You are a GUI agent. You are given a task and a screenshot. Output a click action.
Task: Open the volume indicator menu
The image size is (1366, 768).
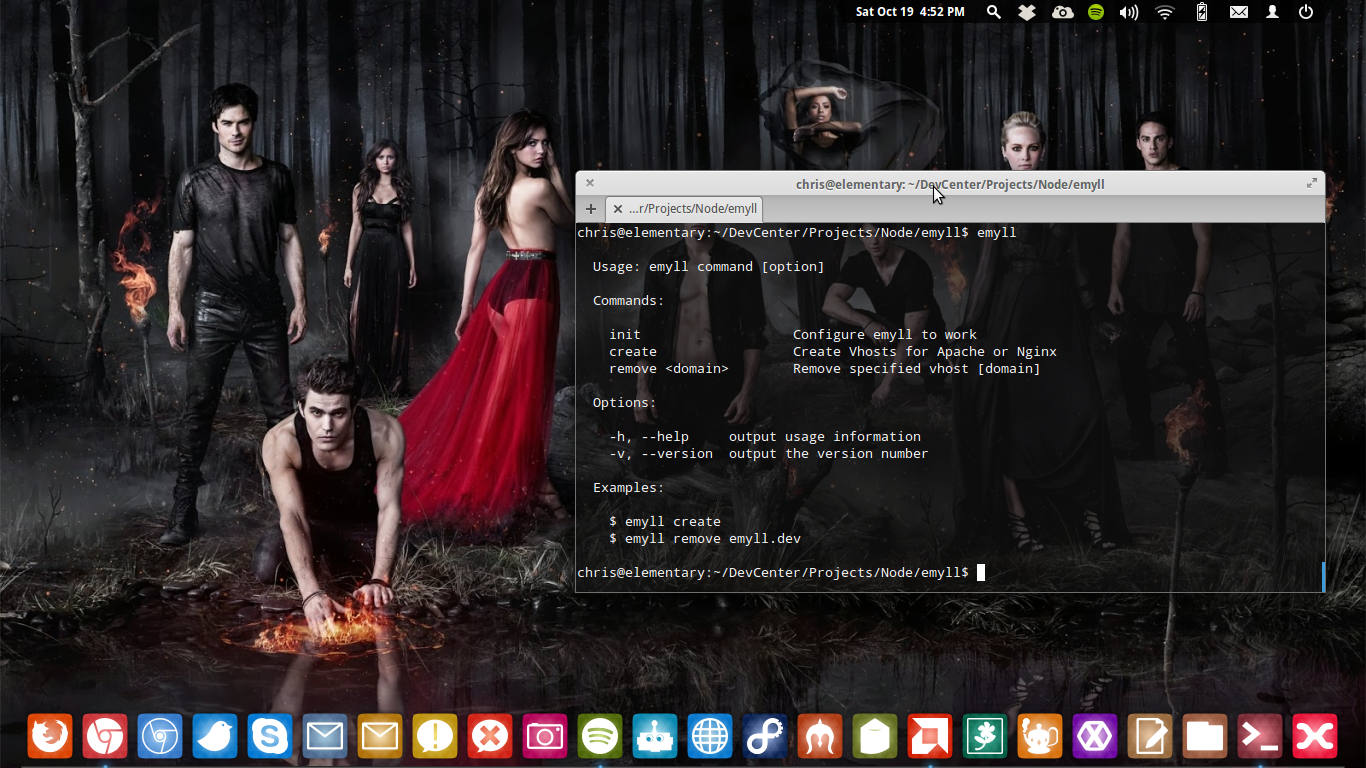click(x=1129, y=12)
